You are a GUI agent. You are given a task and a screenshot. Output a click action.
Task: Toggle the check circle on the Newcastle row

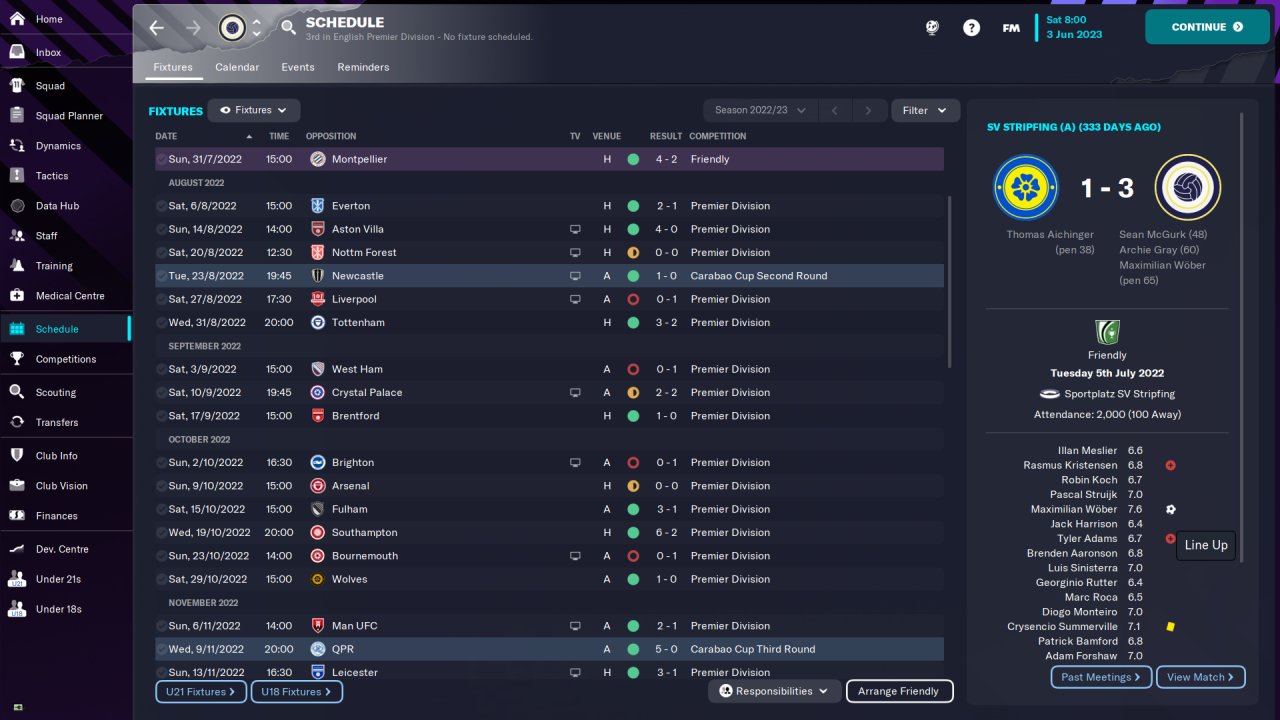(161, 276)
